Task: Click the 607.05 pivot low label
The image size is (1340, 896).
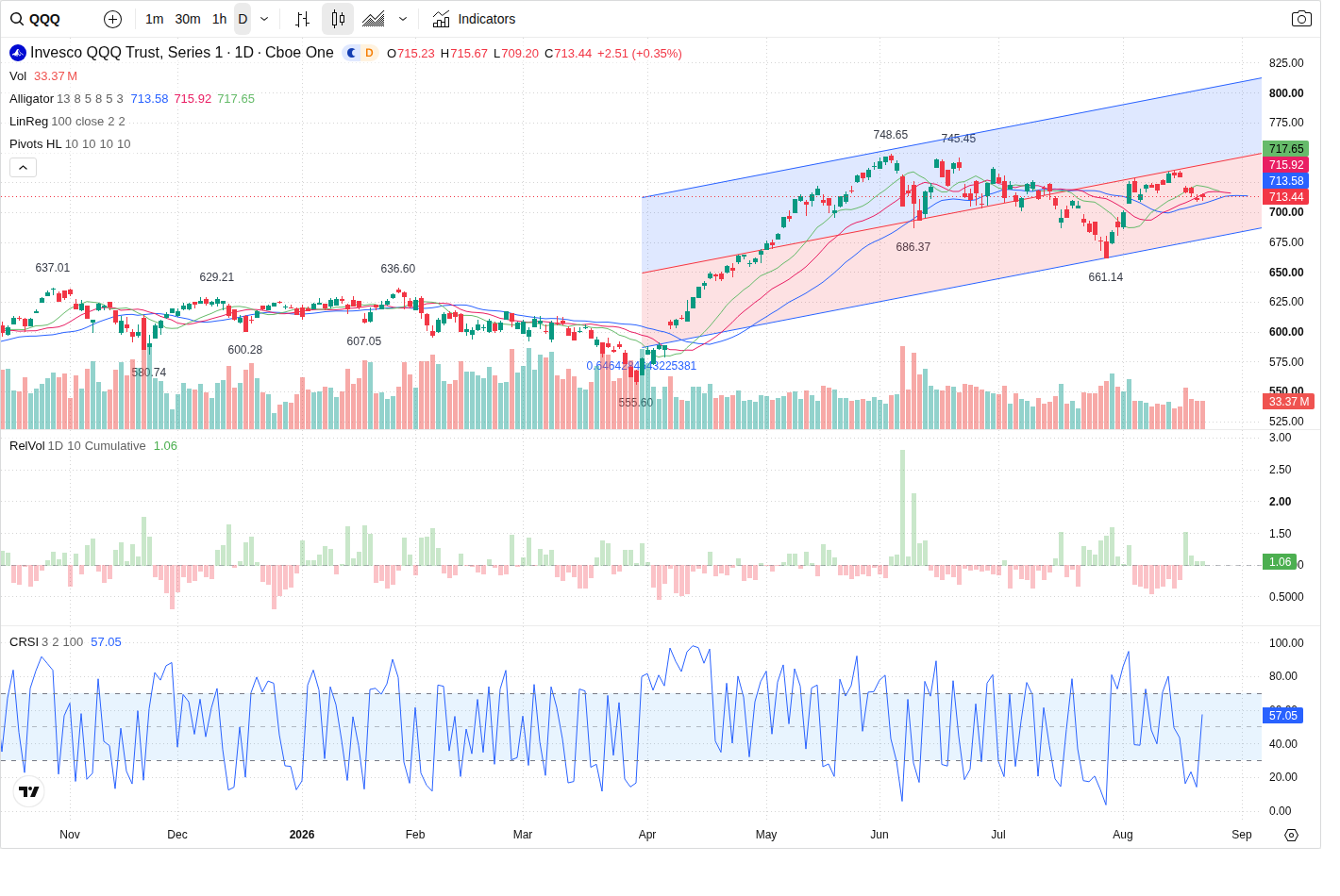Action: click(364, 341)
